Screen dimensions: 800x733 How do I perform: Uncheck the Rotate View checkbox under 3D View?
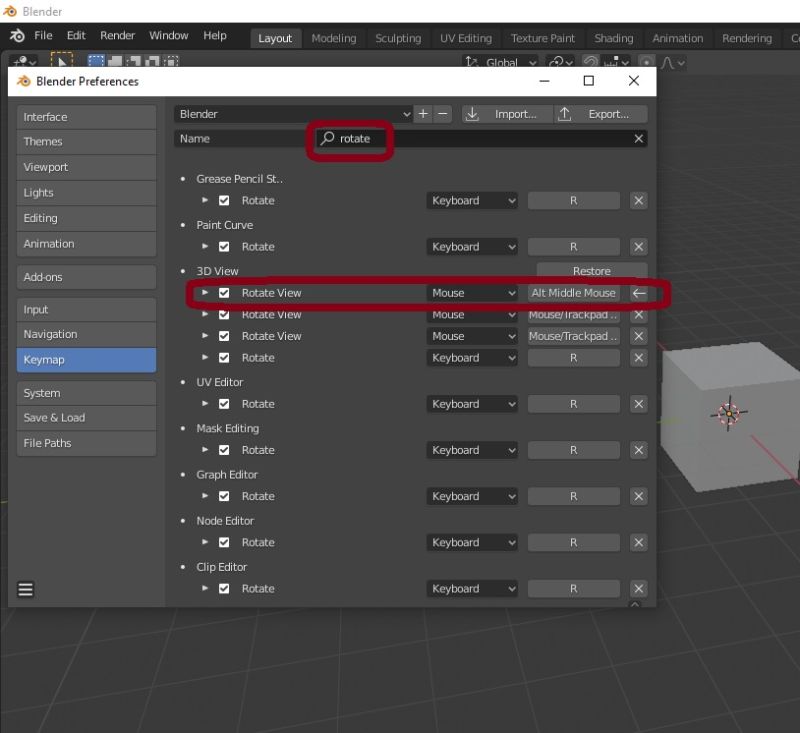223,293
